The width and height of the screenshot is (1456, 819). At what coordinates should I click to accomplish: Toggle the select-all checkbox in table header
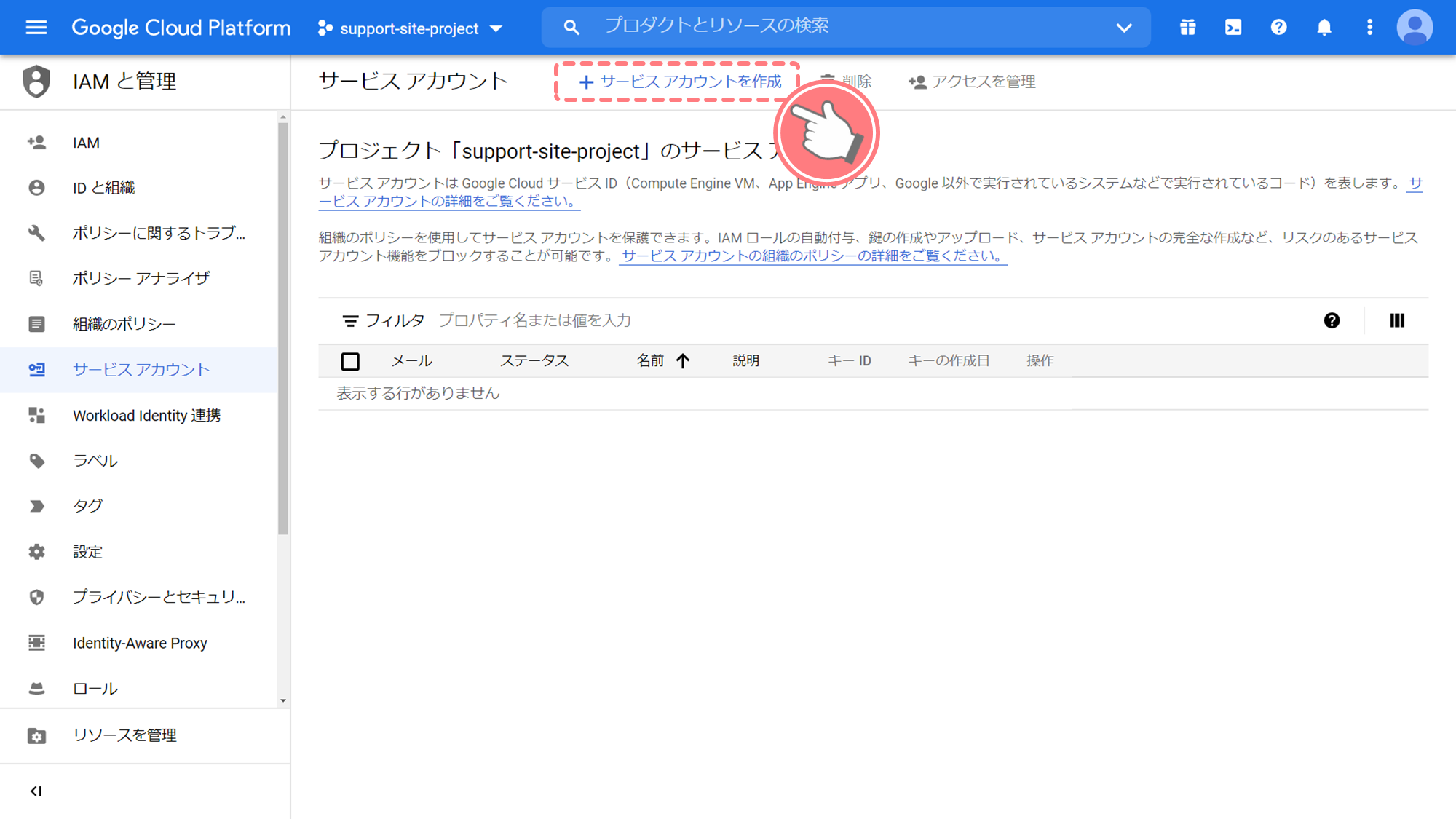click(350, 361)
